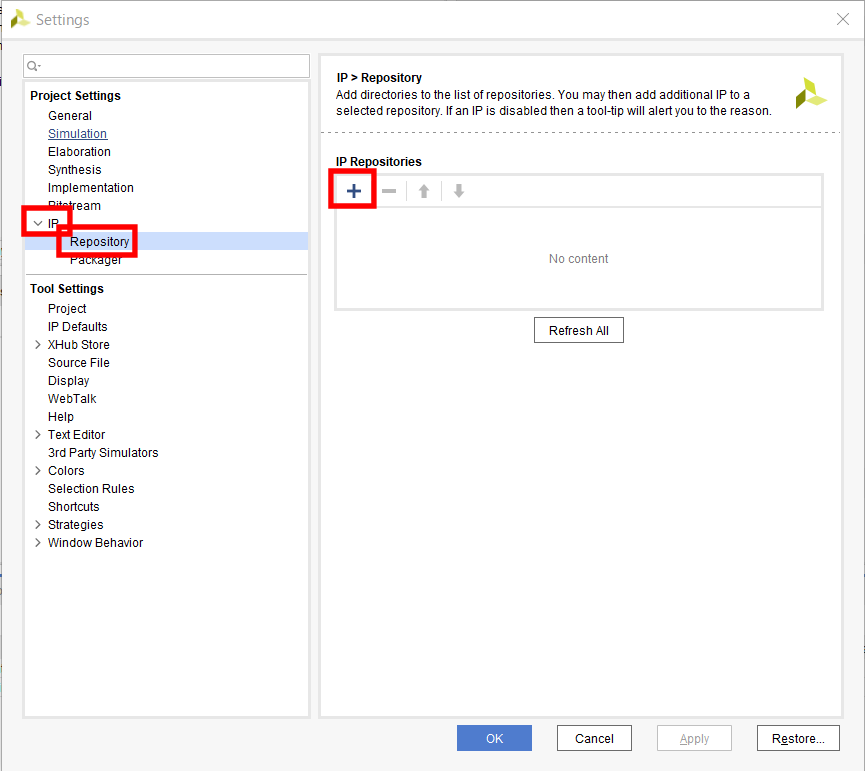Click the remove repository minus icon
The height and width of the screenshot is (771, 865).
[x=389, y=191]
